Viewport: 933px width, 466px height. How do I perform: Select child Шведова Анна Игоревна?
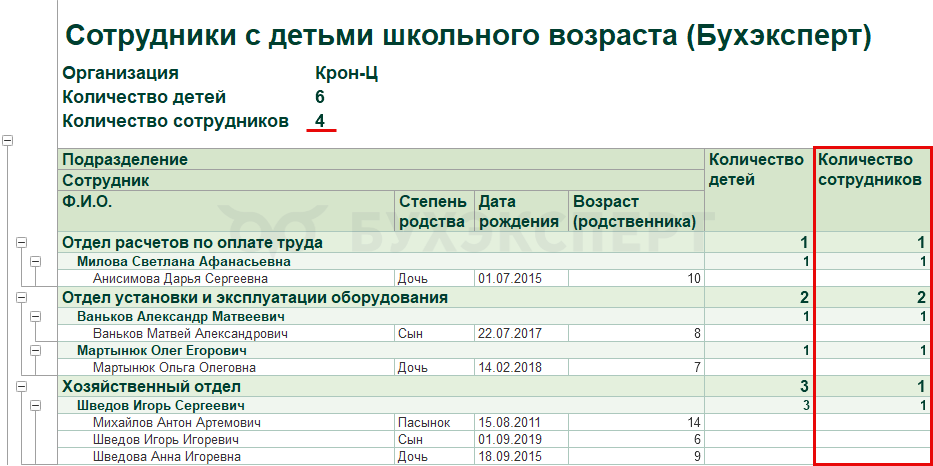226,456
